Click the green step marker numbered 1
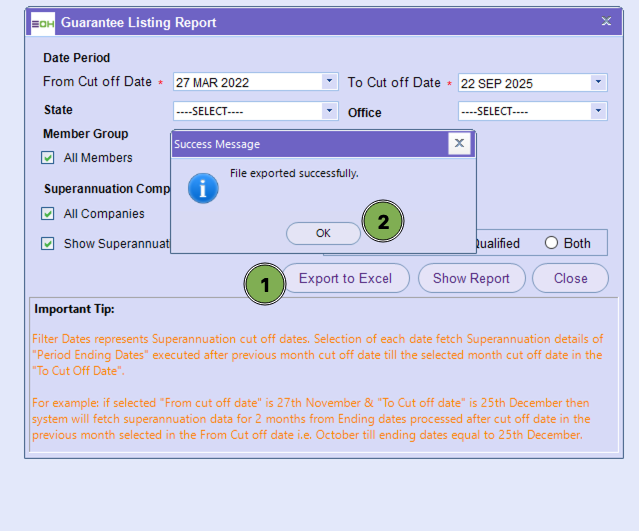This screenshot has height=531, width=639. (265, 284)
